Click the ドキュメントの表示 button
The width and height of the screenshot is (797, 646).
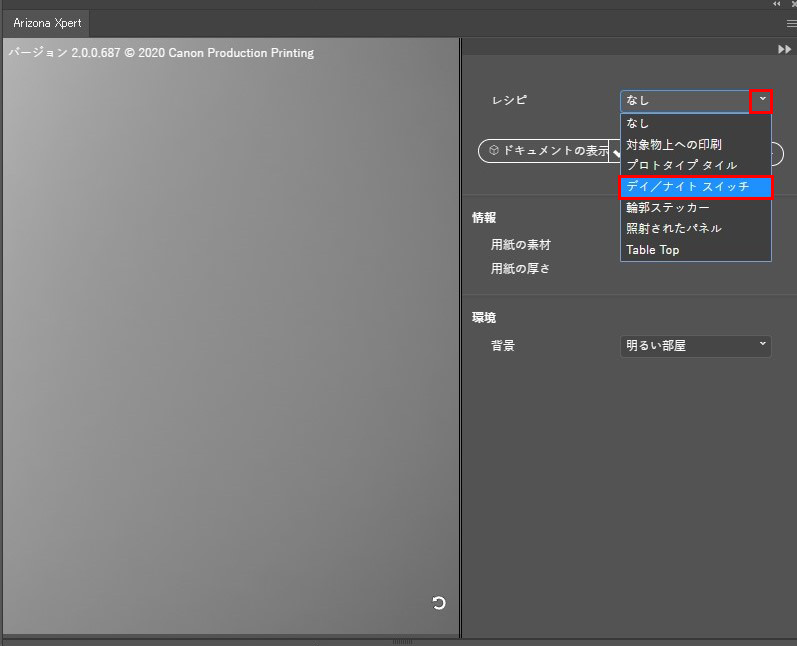point(544,150)
